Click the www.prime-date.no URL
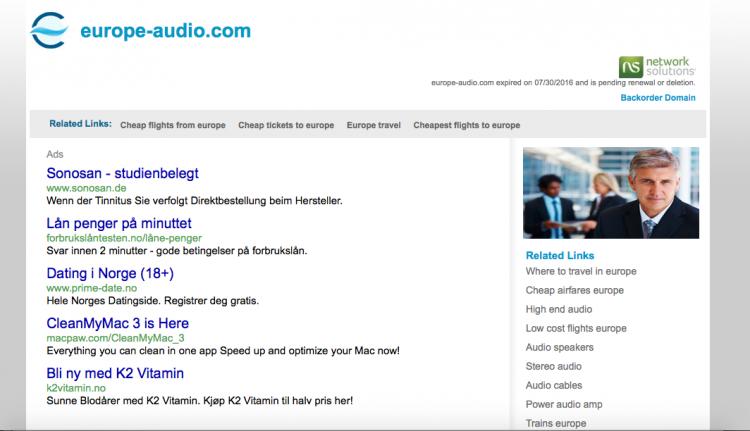This screenshot has width=750, height=431. tap(91, 288)
